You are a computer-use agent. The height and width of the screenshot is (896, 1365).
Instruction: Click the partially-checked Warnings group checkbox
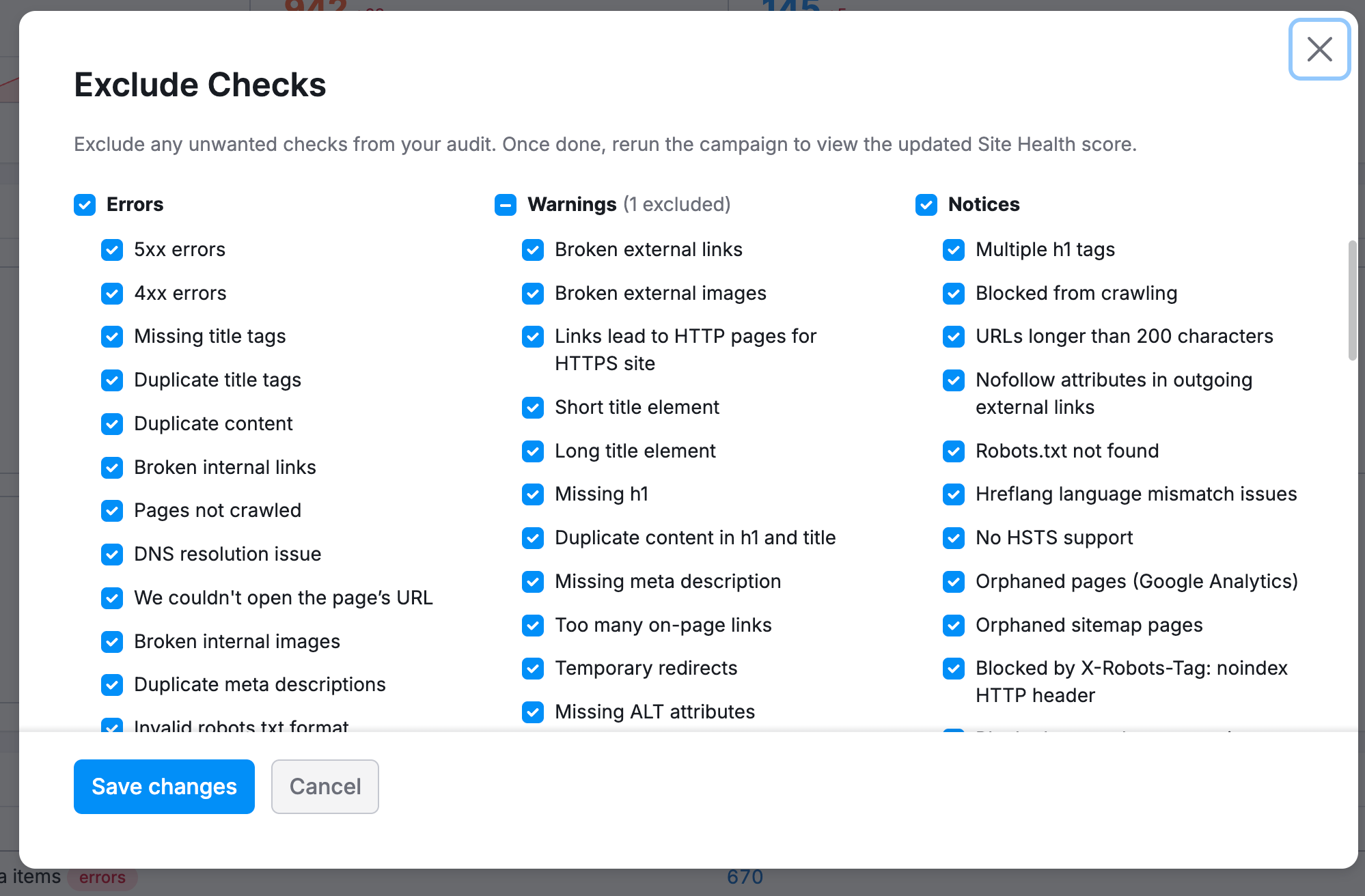[x=505, y=205]
